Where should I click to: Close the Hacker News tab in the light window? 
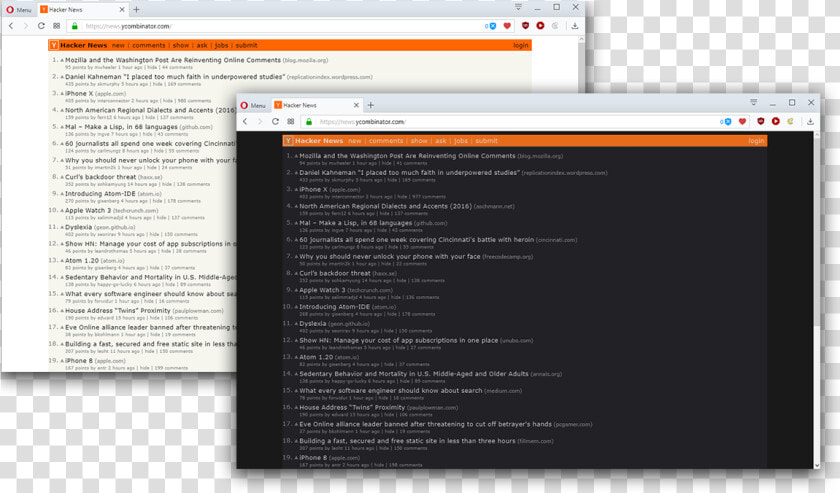[x=122, y=10]
